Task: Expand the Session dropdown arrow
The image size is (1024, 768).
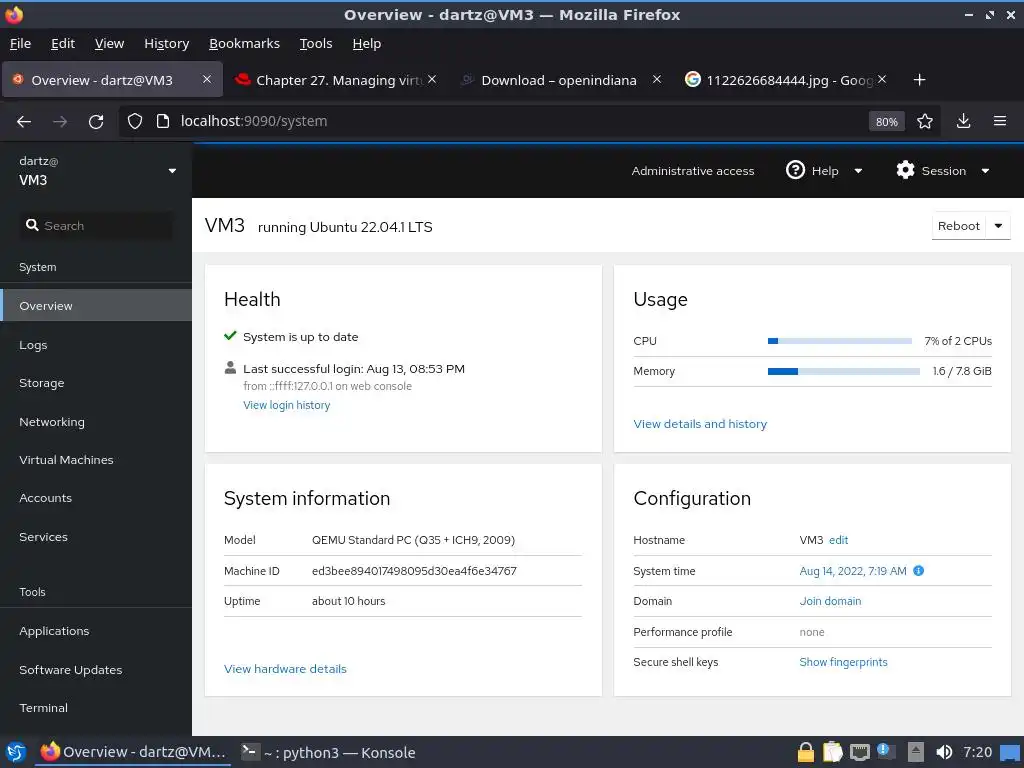Action: point(985,171)
